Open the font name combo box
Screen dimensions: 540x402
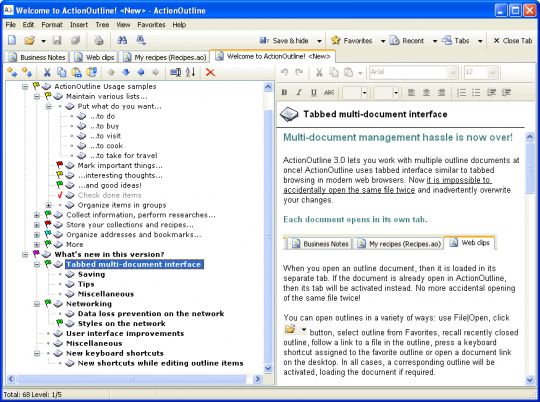414,72
